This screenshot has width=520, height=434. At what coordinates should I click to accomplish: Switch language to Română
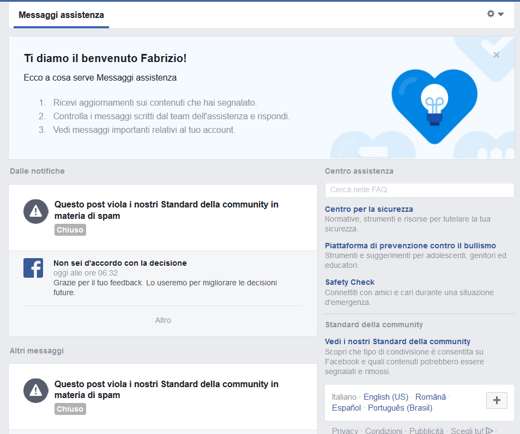pyautogui.click(x=430, y=397)
